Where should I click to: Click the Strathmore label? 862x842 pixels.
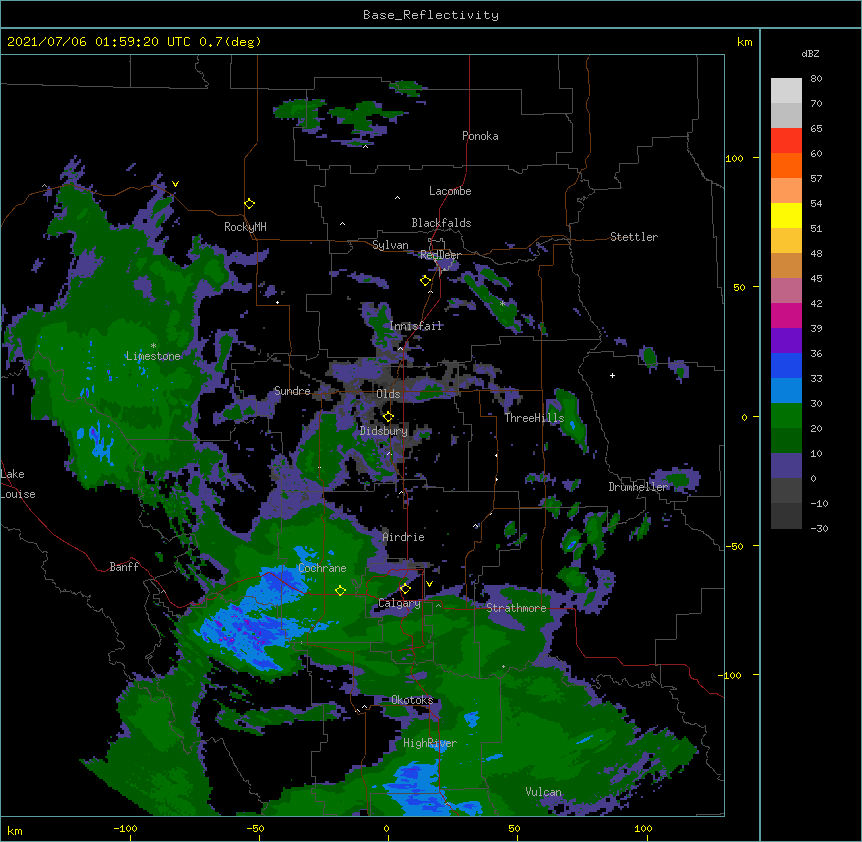point(516,608)
